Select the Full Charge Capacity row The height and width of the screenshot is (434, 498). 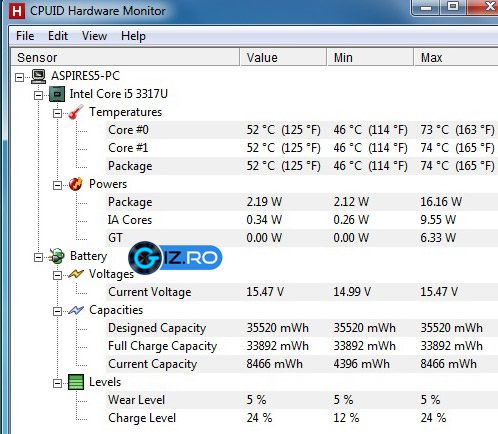pos(302,346)
